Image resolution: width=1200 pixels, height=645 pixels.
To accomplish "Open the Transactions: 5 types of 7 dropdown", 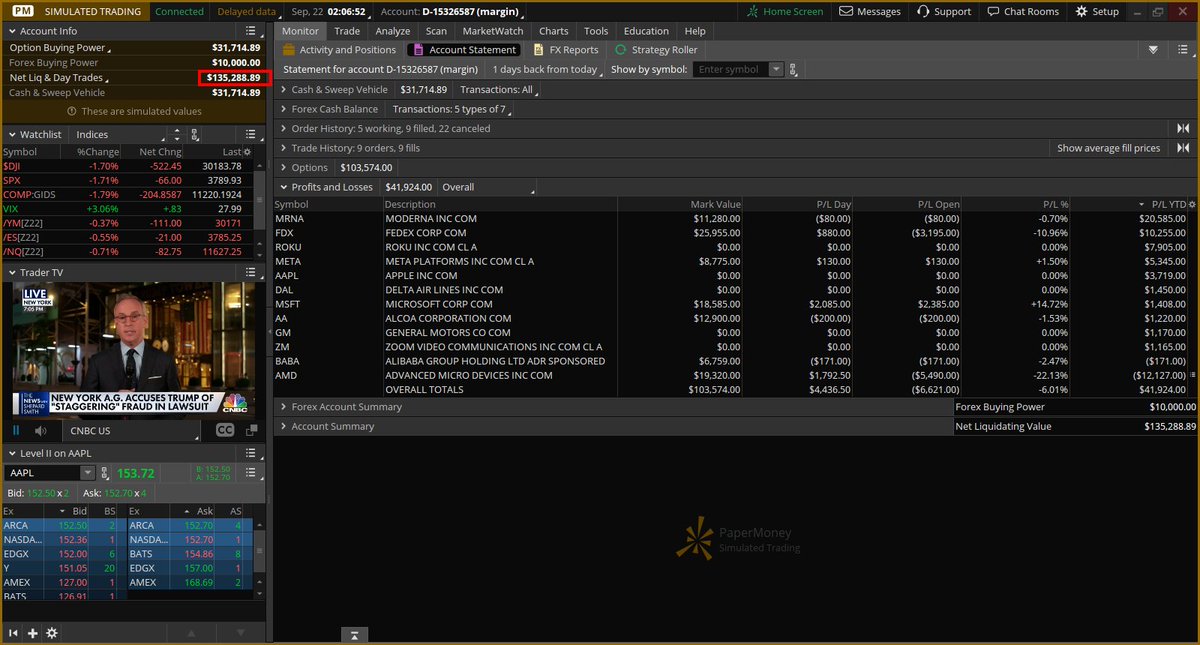I will (x=452, y=109).
